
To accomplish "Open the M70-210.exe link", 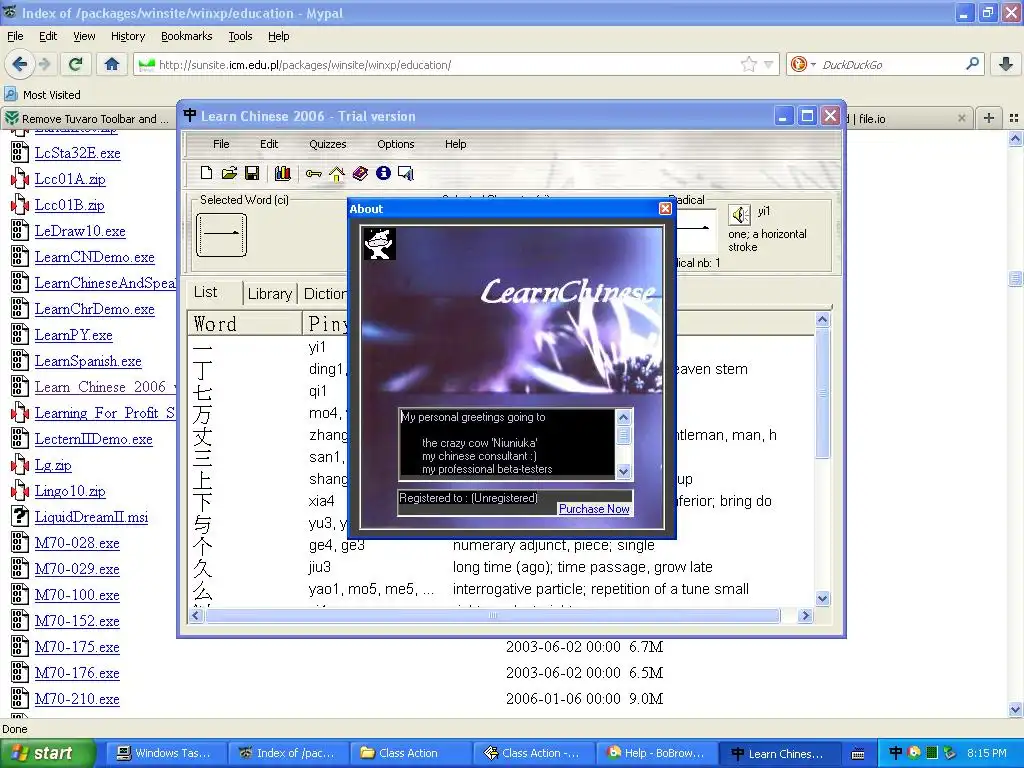I will coord(77,699).
